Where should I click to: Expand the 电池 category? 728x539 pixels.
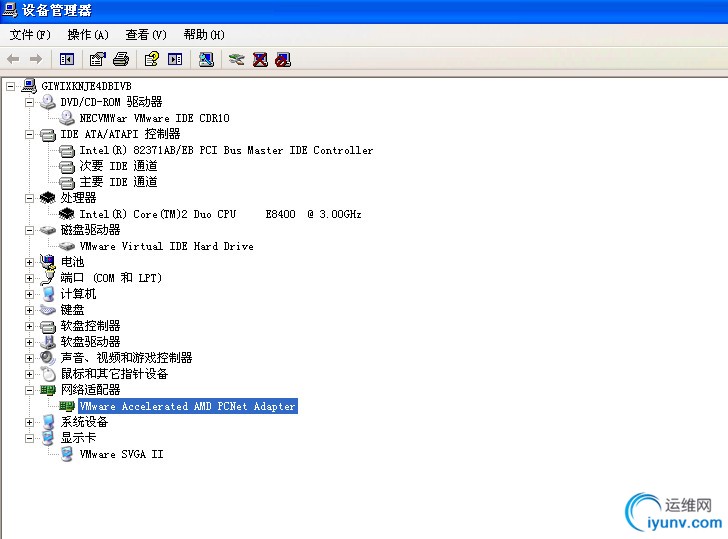pyautogui.click(x=29, y=262)
